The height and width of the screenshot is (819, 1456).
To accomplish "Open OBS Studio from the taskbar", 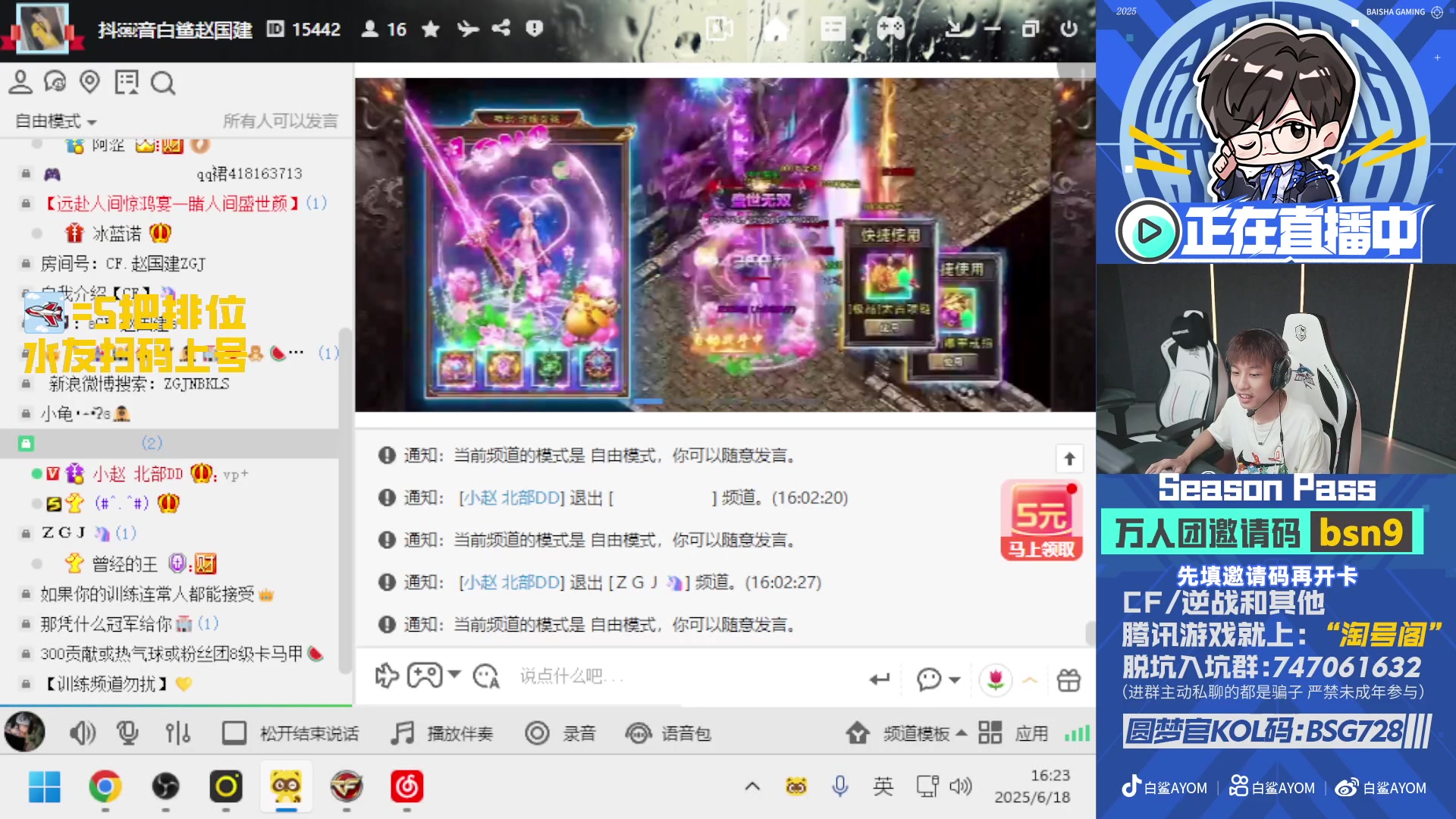I will (x=166, y=786).
